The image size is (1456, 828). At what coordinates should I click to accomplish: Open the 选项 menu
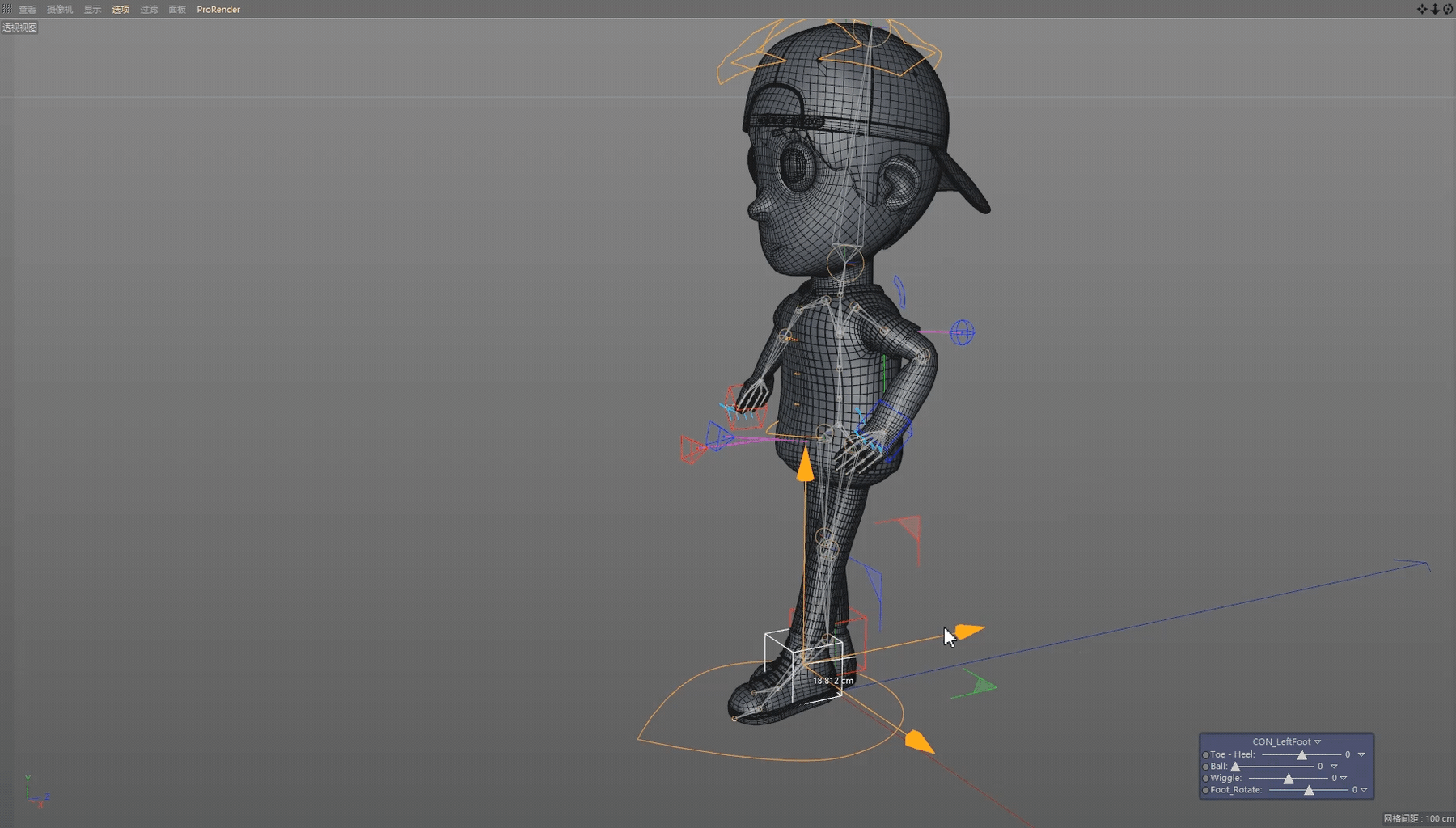[121, 10]
